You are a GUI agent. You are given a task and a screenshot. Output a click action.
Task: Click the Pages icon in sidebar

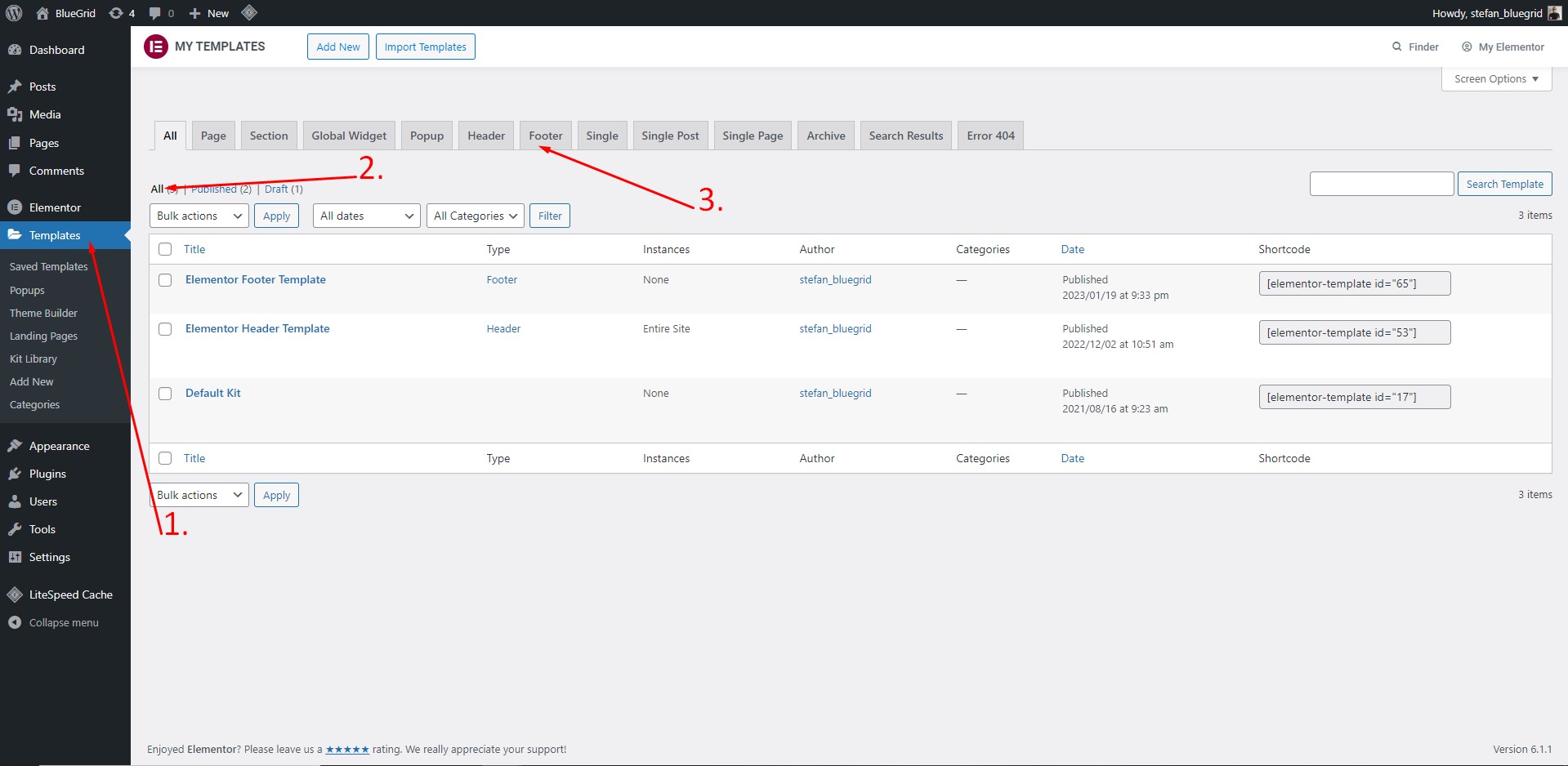click(x=15, y=143)
